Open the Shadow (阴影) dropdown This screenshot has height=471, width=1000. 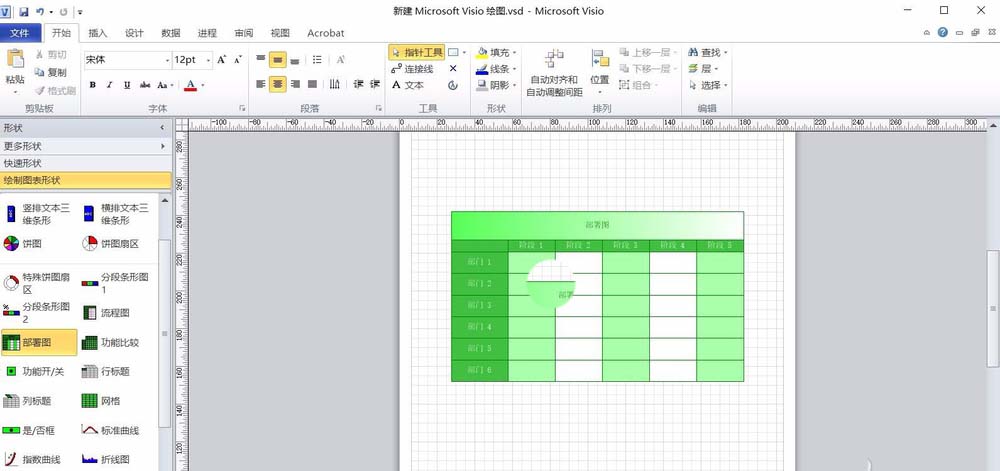(496, 85)
